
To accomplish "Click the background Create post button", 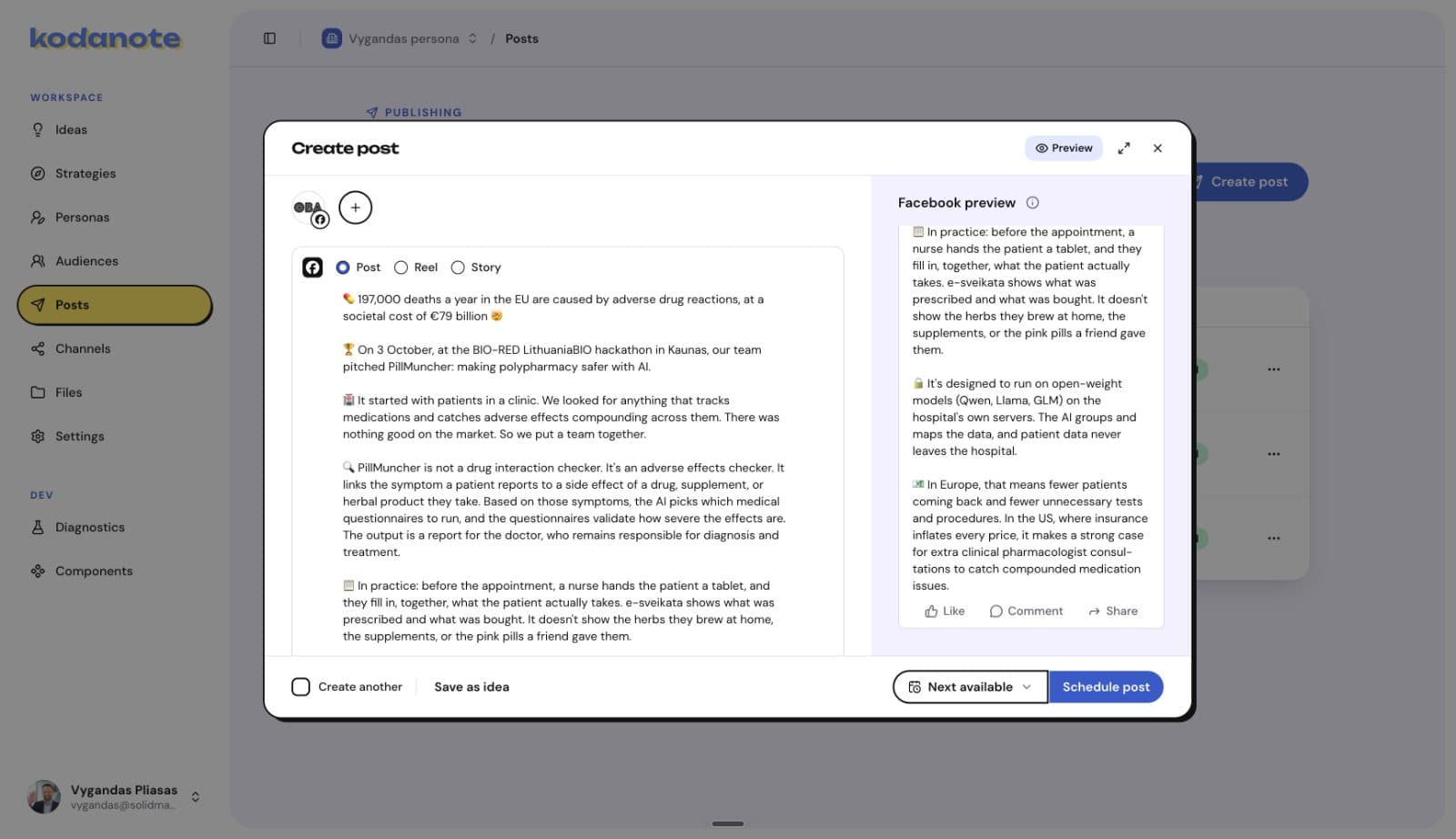I will pos(1249,181).
